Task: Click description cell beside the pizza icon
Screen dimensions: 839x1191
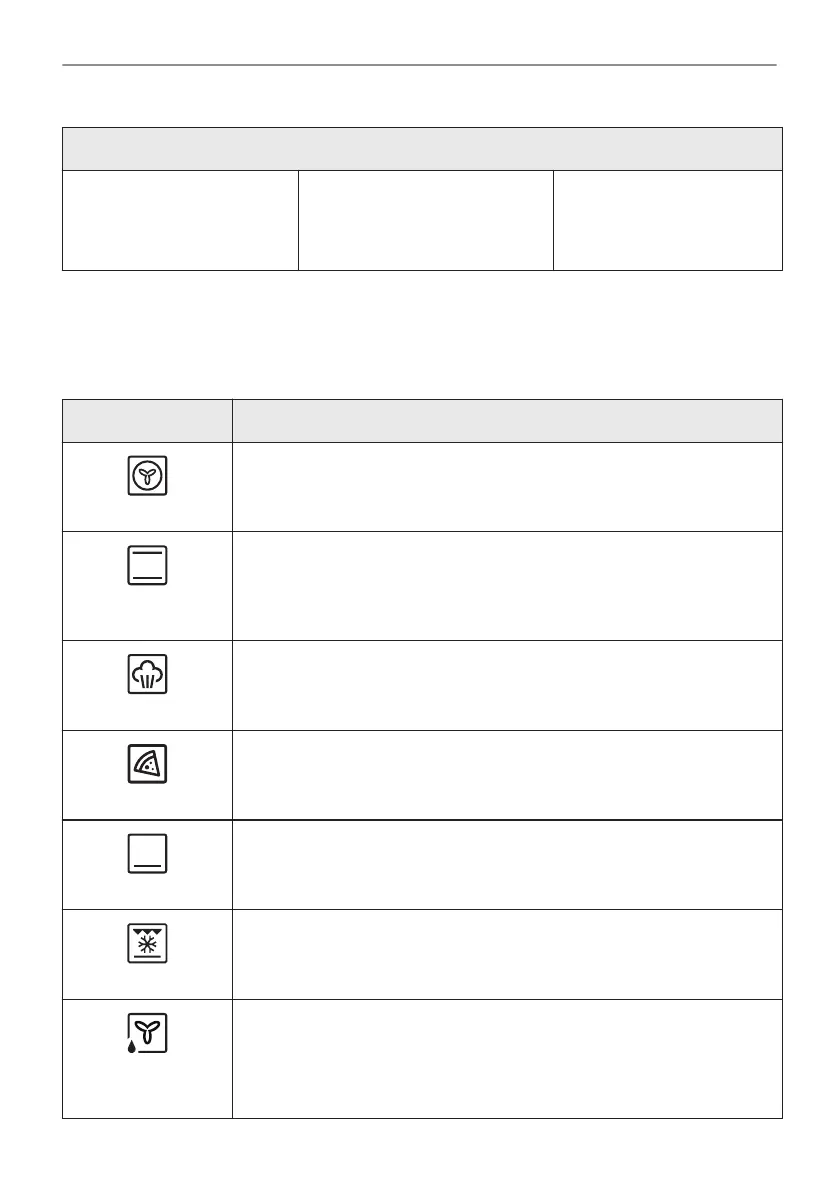Action: (x=506, y=775)
